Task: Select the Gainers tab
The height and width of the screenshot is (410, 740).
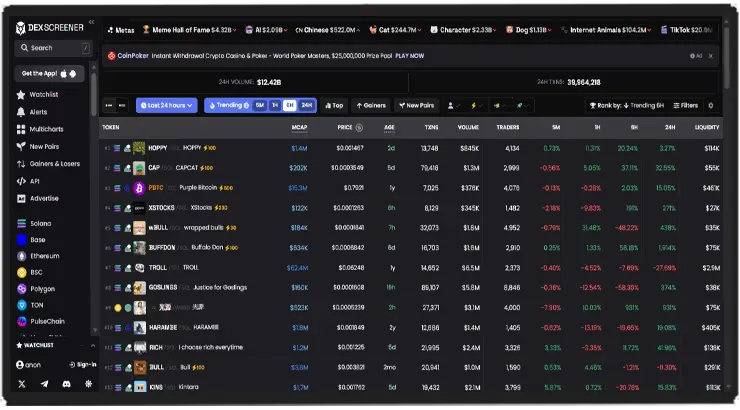Action: (371, 106)
